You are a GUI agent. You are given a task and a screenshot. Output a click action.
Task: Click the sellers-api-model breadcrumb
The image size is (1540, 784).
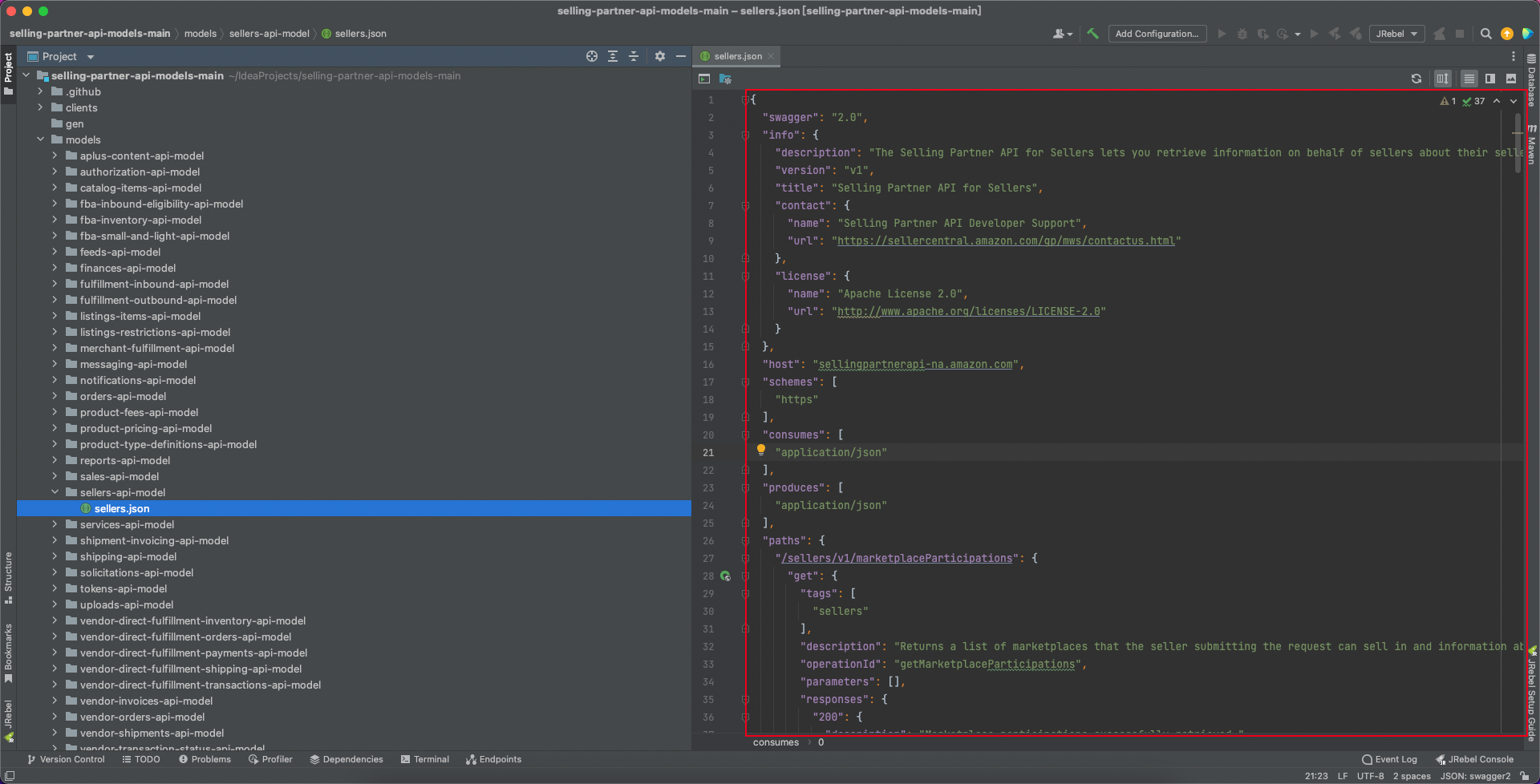[269, 34]
